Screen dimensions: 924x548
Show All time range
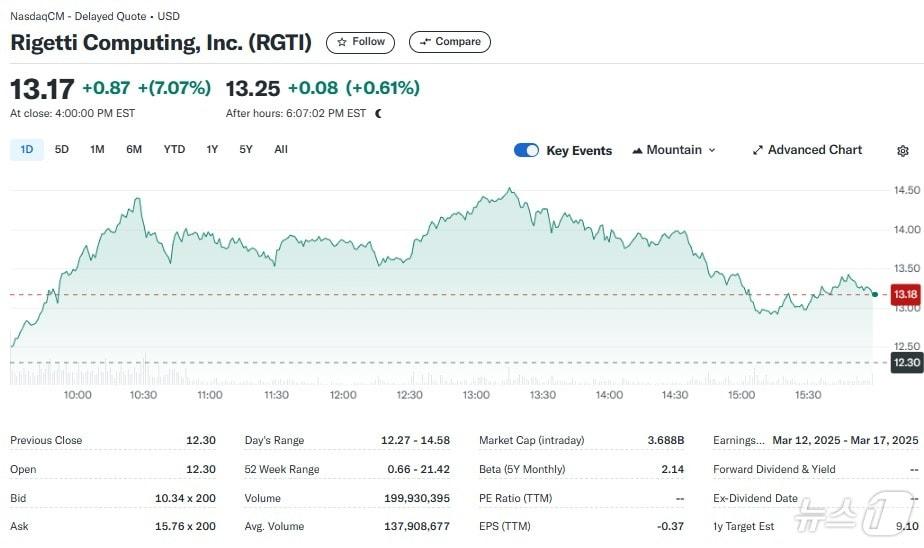(x=281, y=150)
